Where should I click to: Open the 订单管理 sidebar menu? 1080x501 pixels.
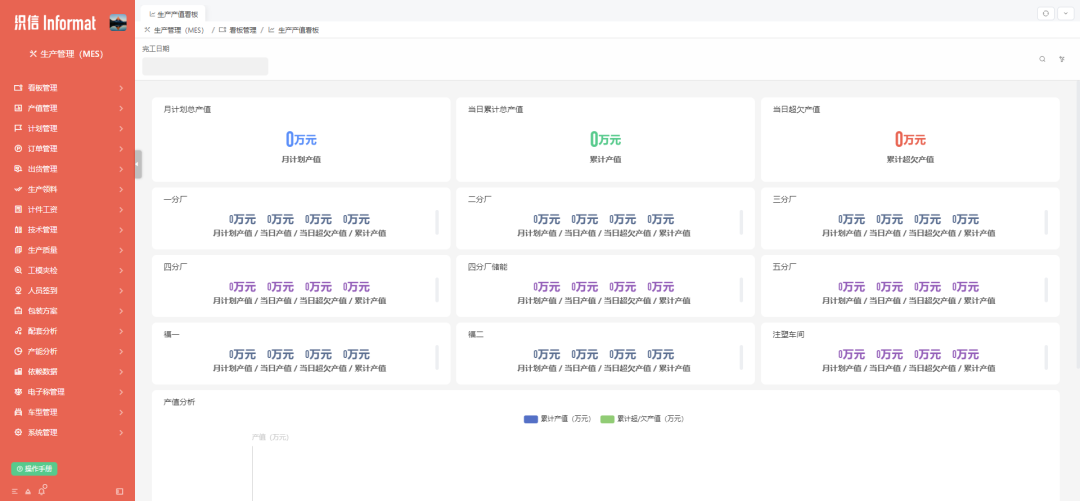click(67, 148)
